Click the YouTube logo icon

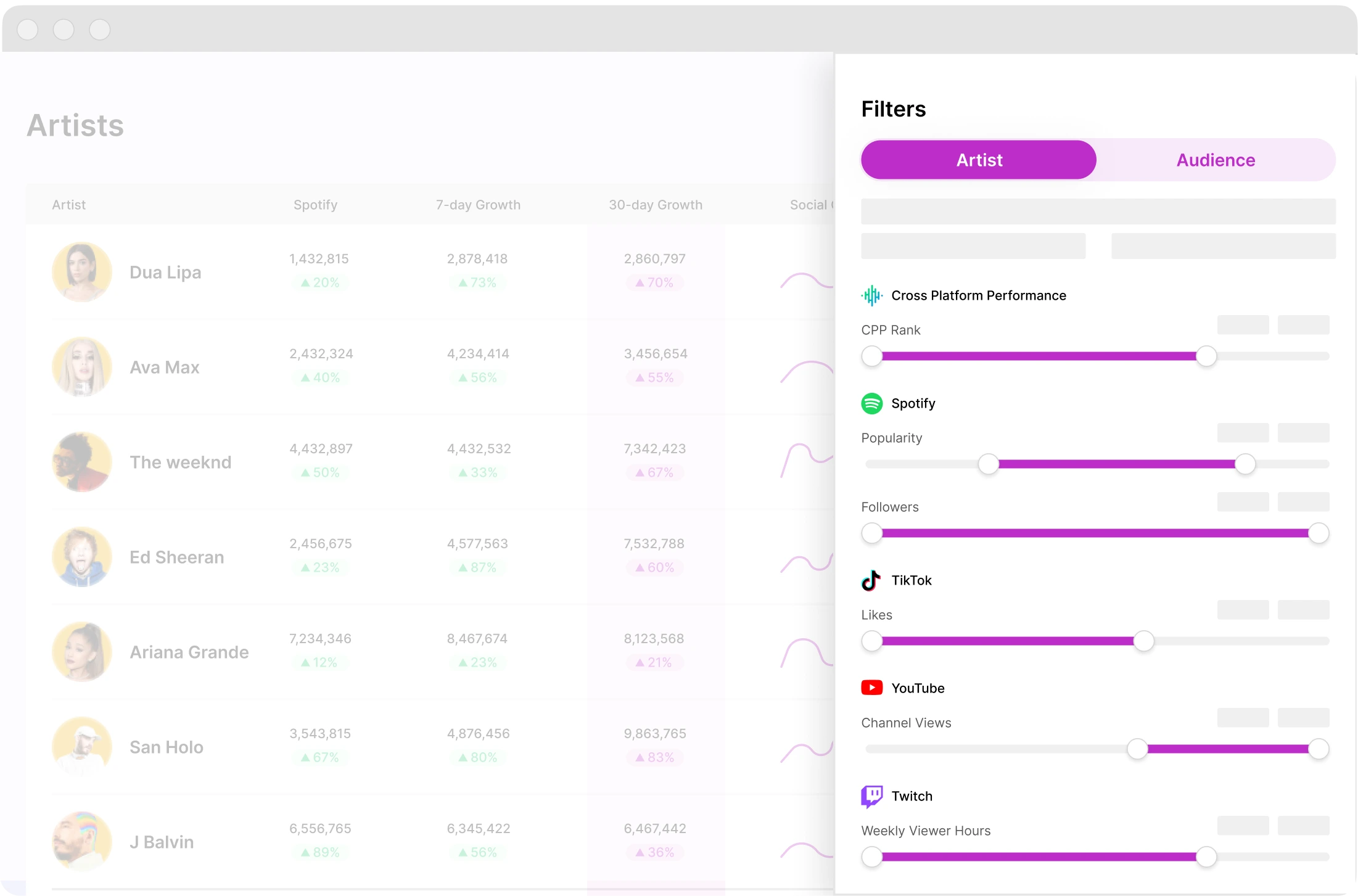tap(871, 688)
